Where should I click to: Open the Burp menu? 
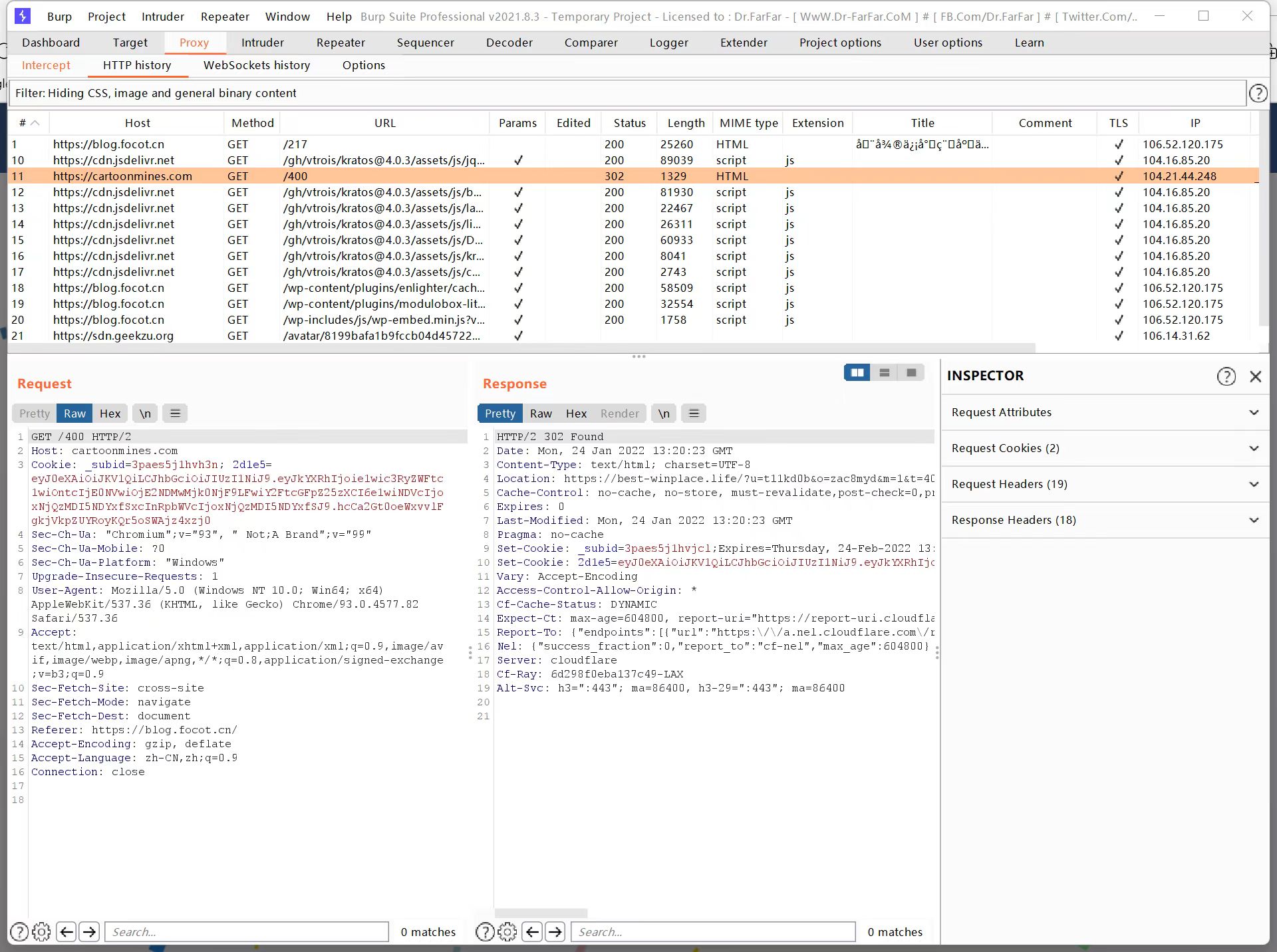[x=59, y=17]
